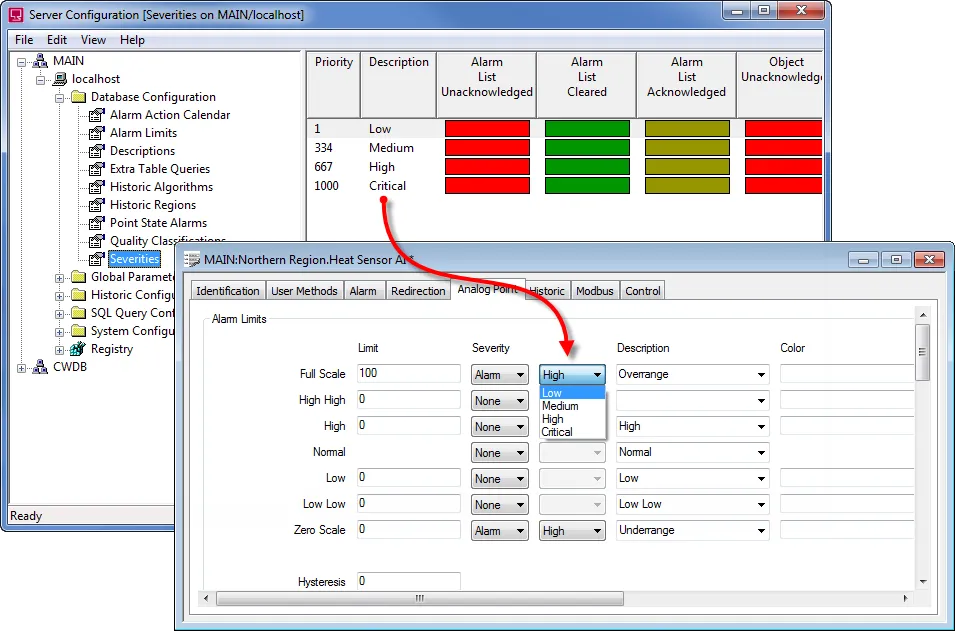Viewport: 955px width, 633px height.
Task: Click the green Cleared swatch for priority 334
Action: [x=586, y=147]
